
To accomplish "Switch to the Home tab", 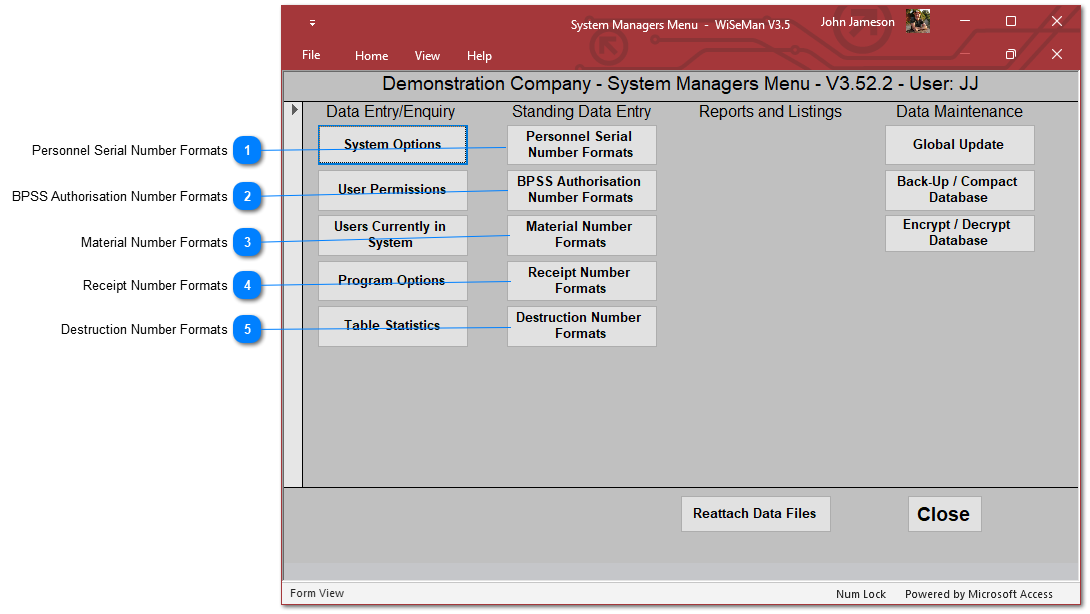I will pyautogui.click(x=371, y=56).
